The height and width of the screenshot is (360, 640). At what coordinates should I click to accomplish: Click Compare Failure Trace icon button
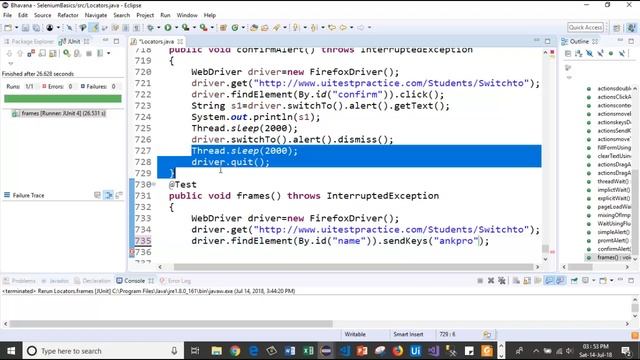tap(119, 196)
